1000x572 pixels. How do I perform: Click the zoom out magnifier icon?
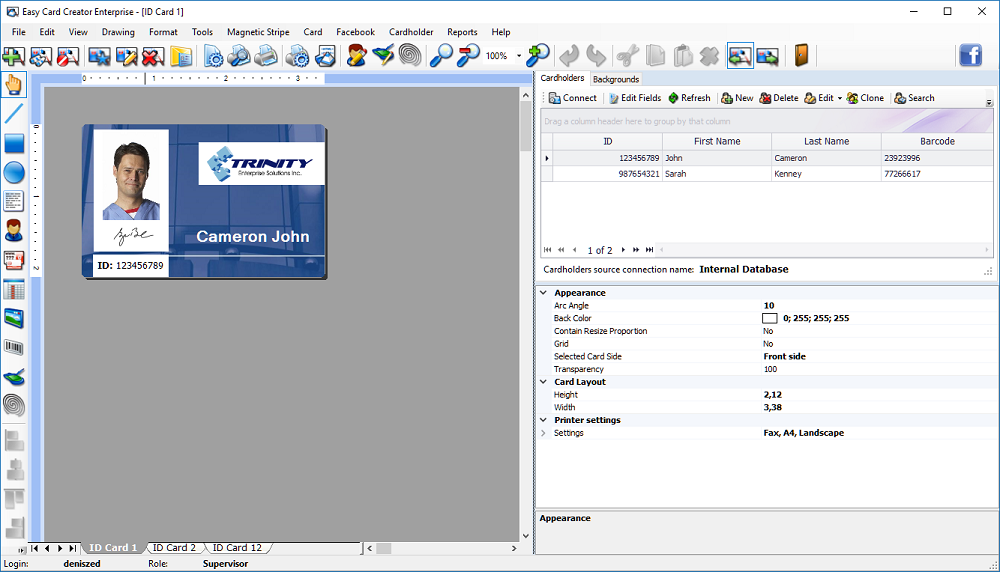click(468, 55)
